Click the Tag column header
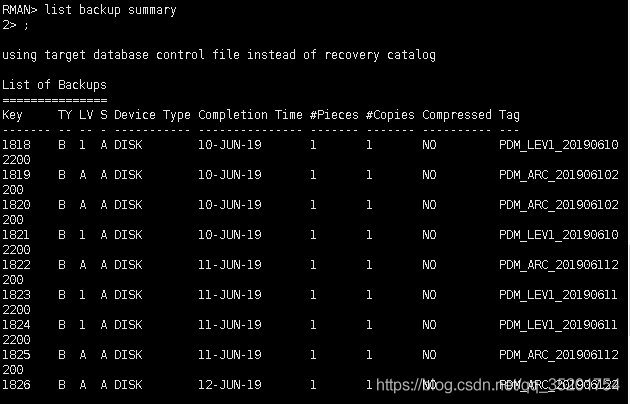 tap(509, 115)
